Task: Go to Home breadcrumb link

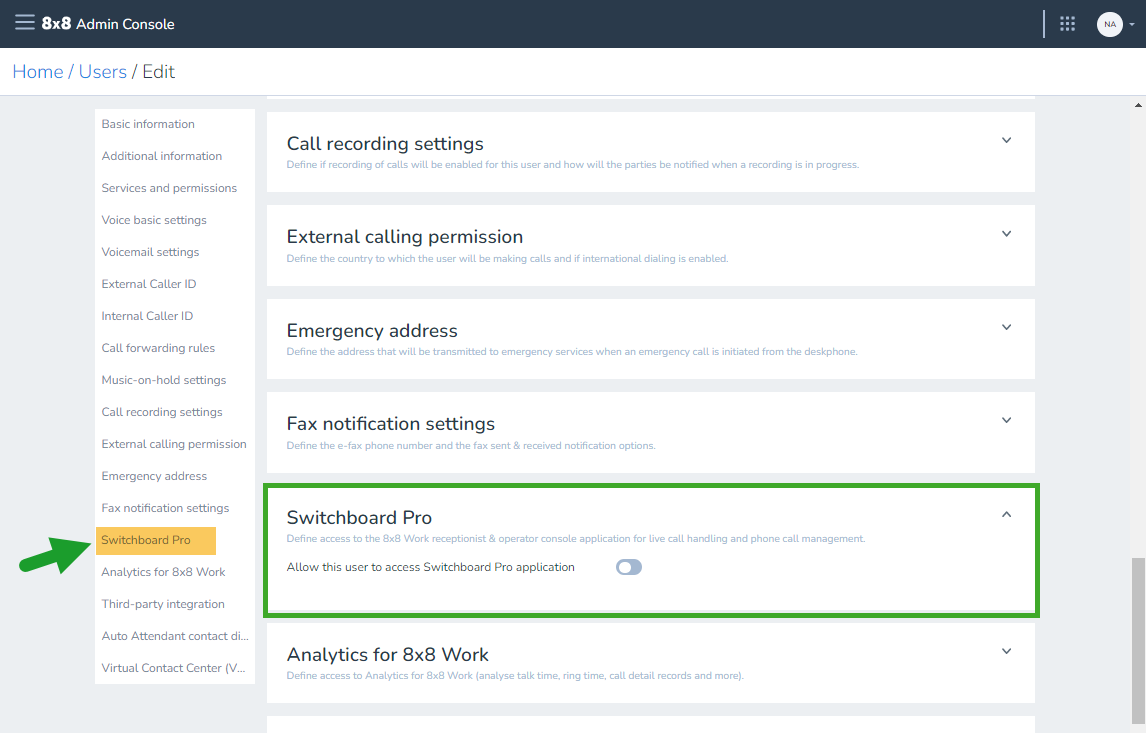Action: coord(38,72)
